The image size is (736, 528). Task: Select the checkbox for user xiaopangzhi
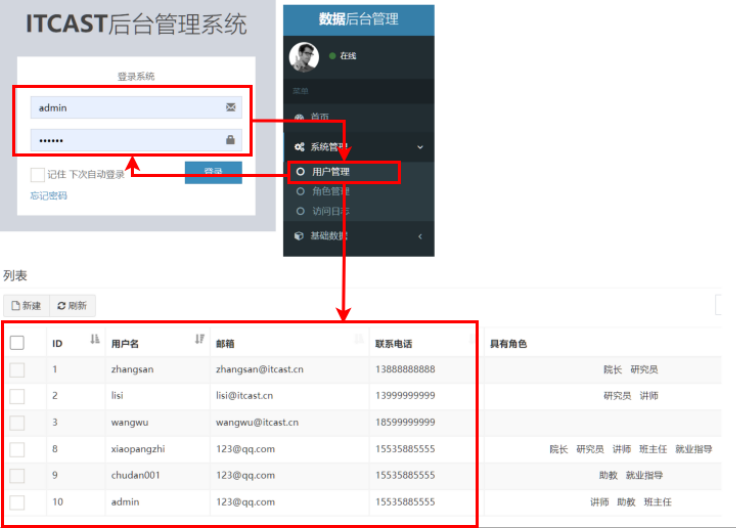[x=17, y=449]
